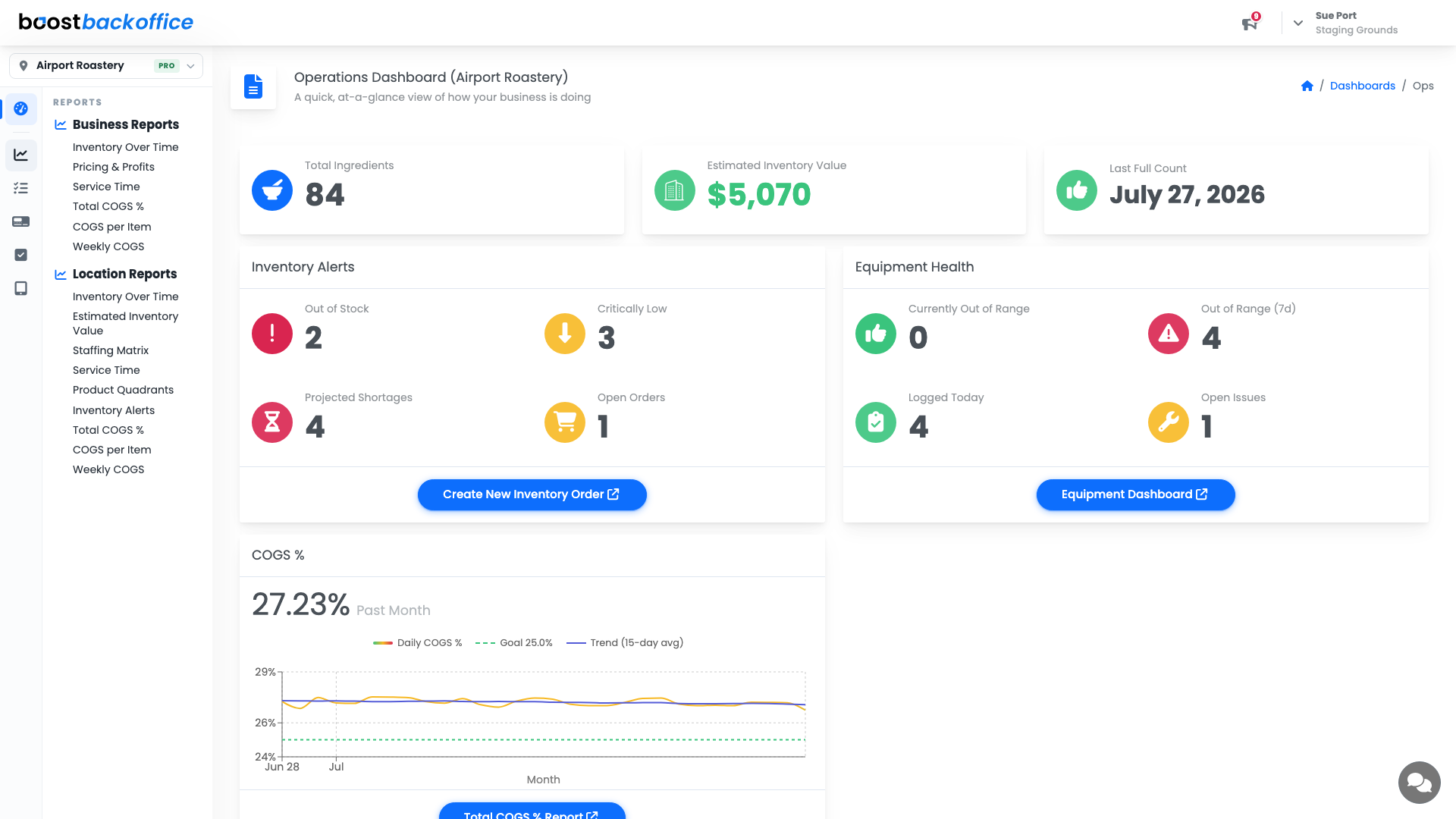
Task: Click the Sue Port user name
Action: [1335, 15]
